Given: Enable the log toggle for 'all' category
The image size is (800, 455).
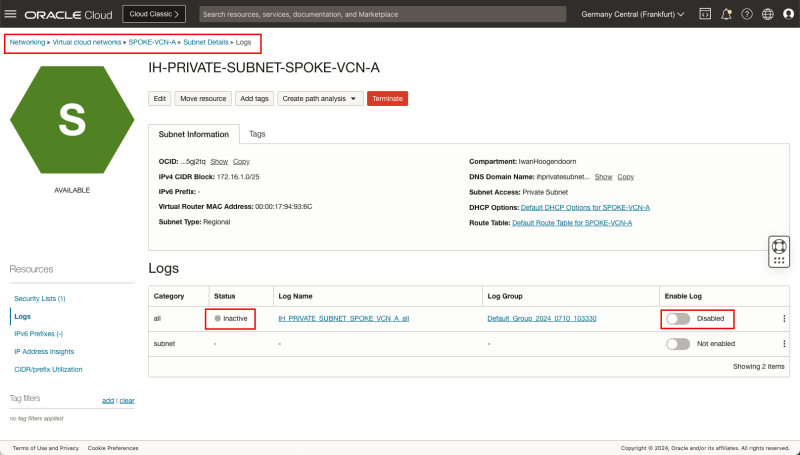Looking at the screenshot, I should (x=678, y=318).
